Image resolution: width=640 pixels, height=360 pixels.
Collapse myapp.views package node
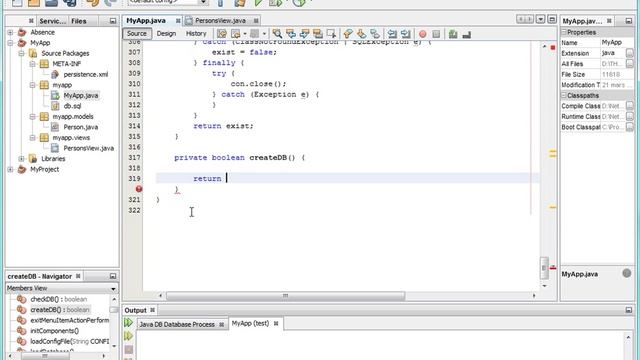pos(32,138)
